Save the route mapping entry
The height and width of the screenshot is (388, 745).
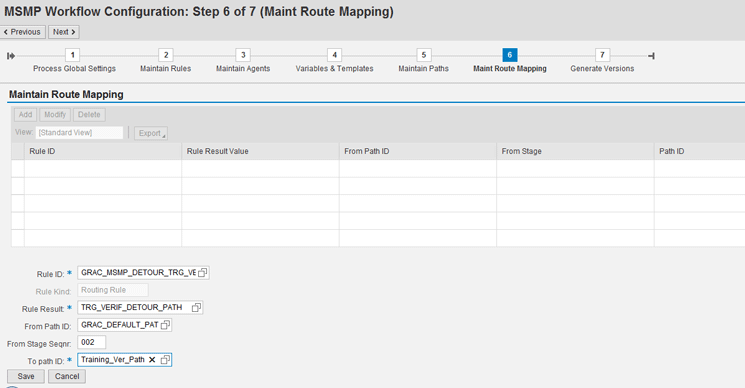(x=26, y=377)
